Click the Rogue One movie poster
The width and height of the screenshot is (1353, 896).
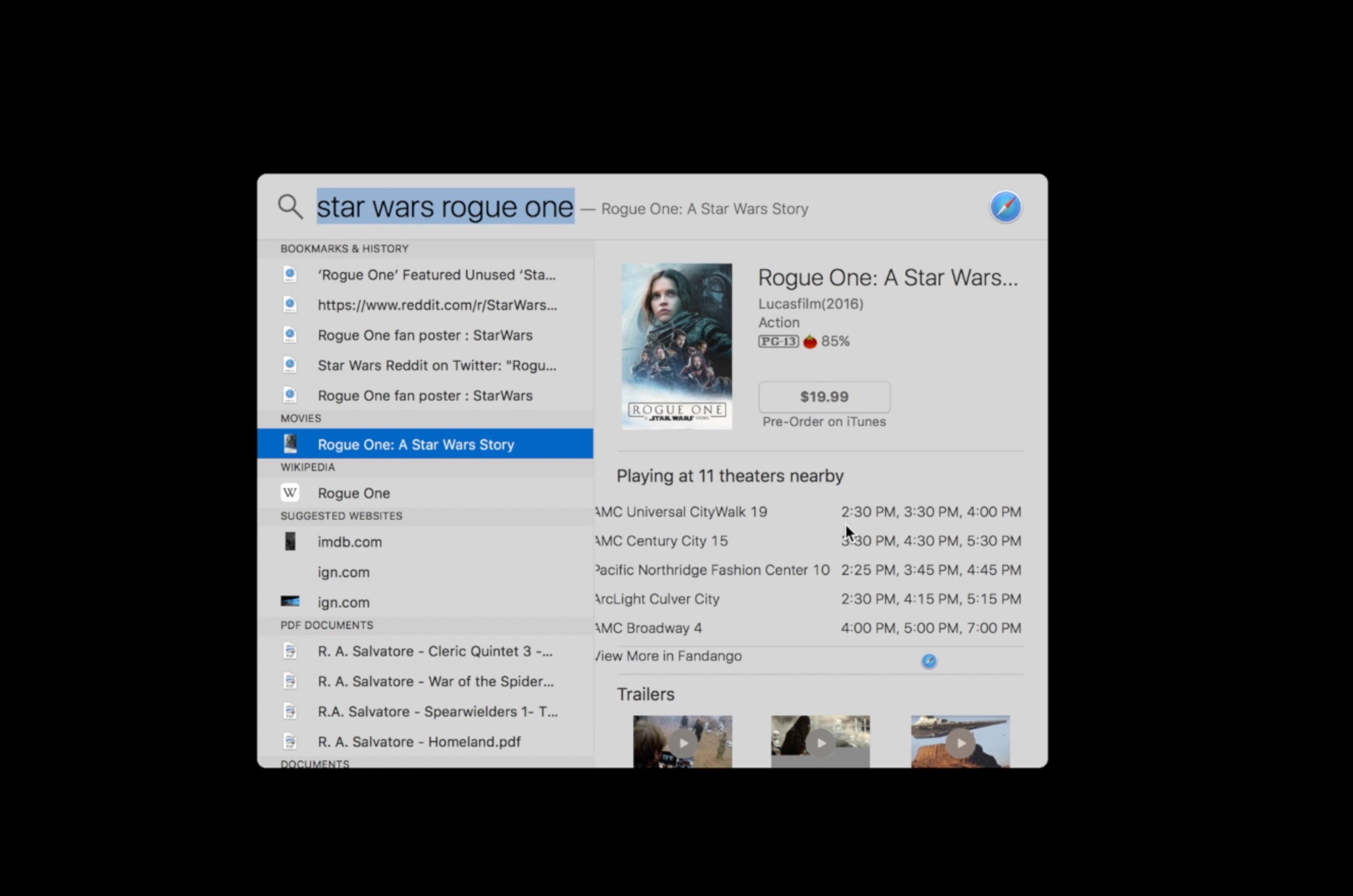(677, 346)
